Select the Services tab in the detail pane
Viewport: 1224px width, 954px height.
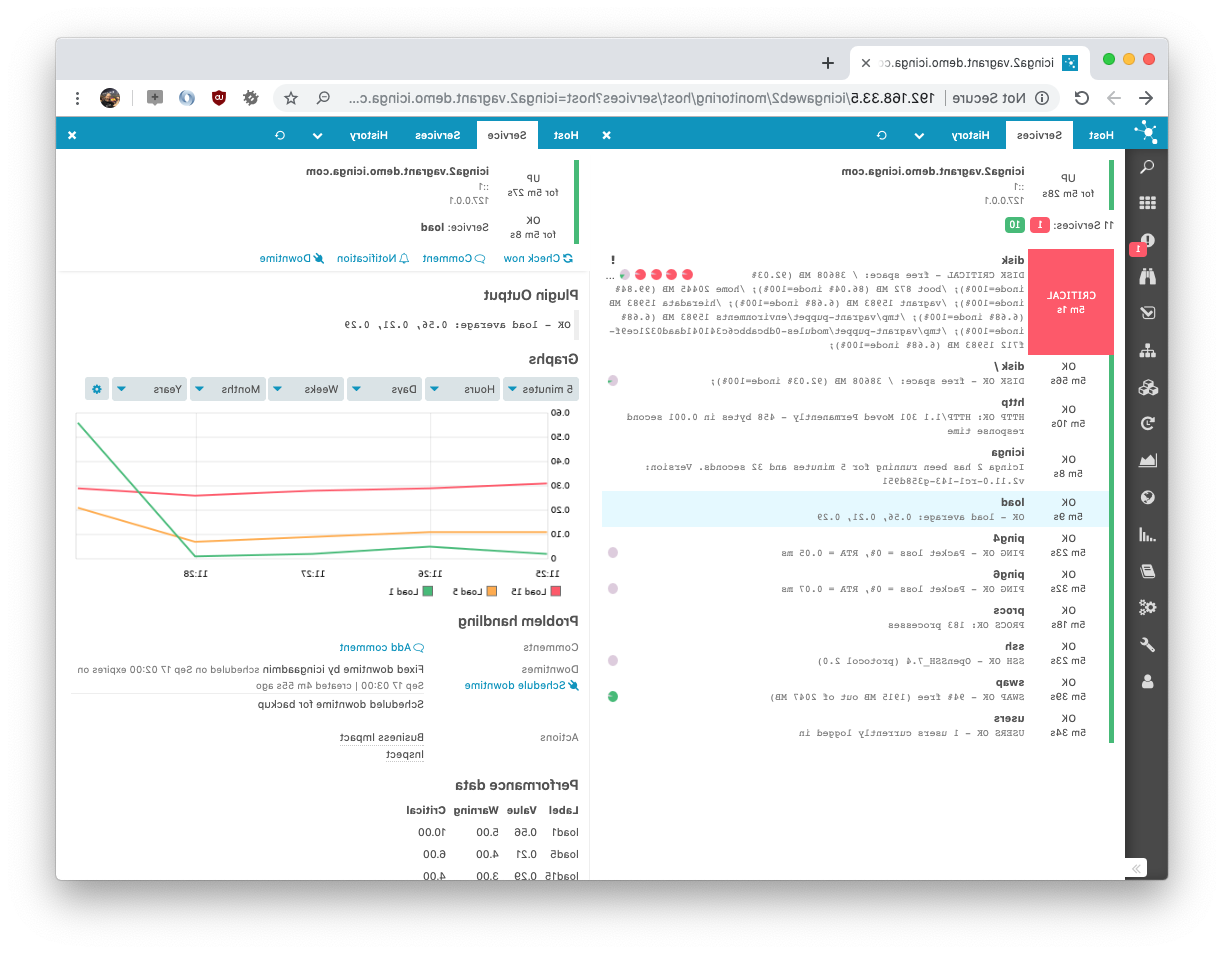pos(438,135)
